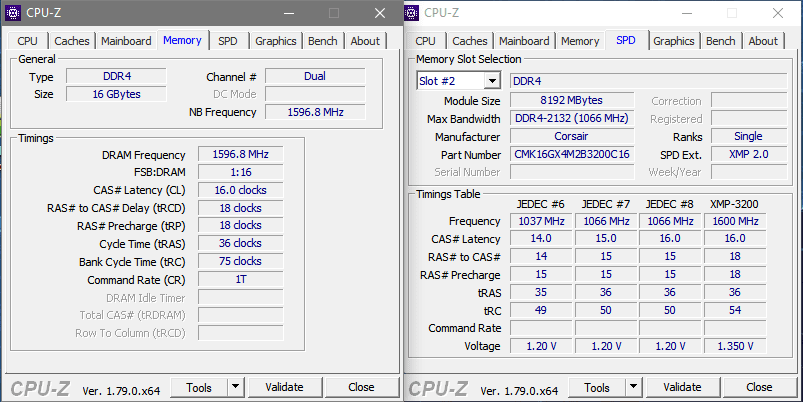Viewport: 803px width, 402px height.
Task: Click the FSB:DRAM ratio value 1:16
Action: tap(241, 172)
